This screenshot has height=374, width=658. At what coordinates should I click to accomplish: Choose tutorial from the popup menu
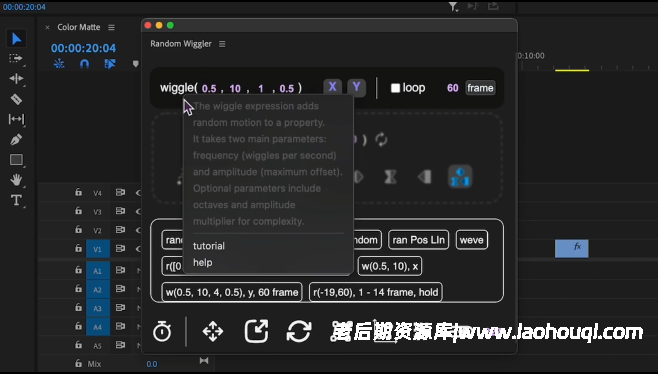click(209, 246)
